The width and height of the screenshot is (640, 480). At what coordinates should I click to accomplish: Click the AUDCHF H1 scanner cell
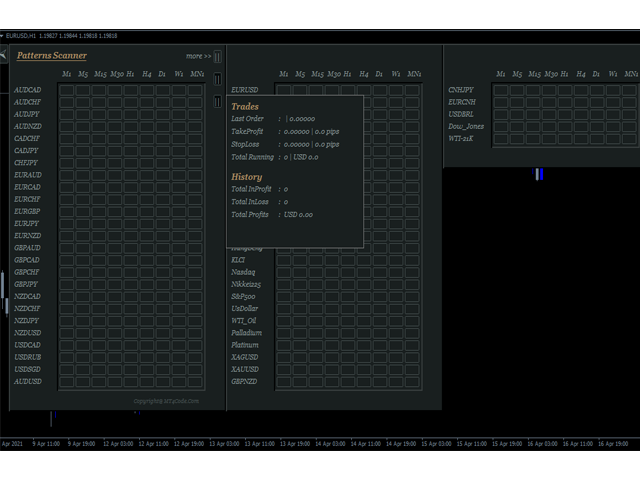(x=131, y=102)
